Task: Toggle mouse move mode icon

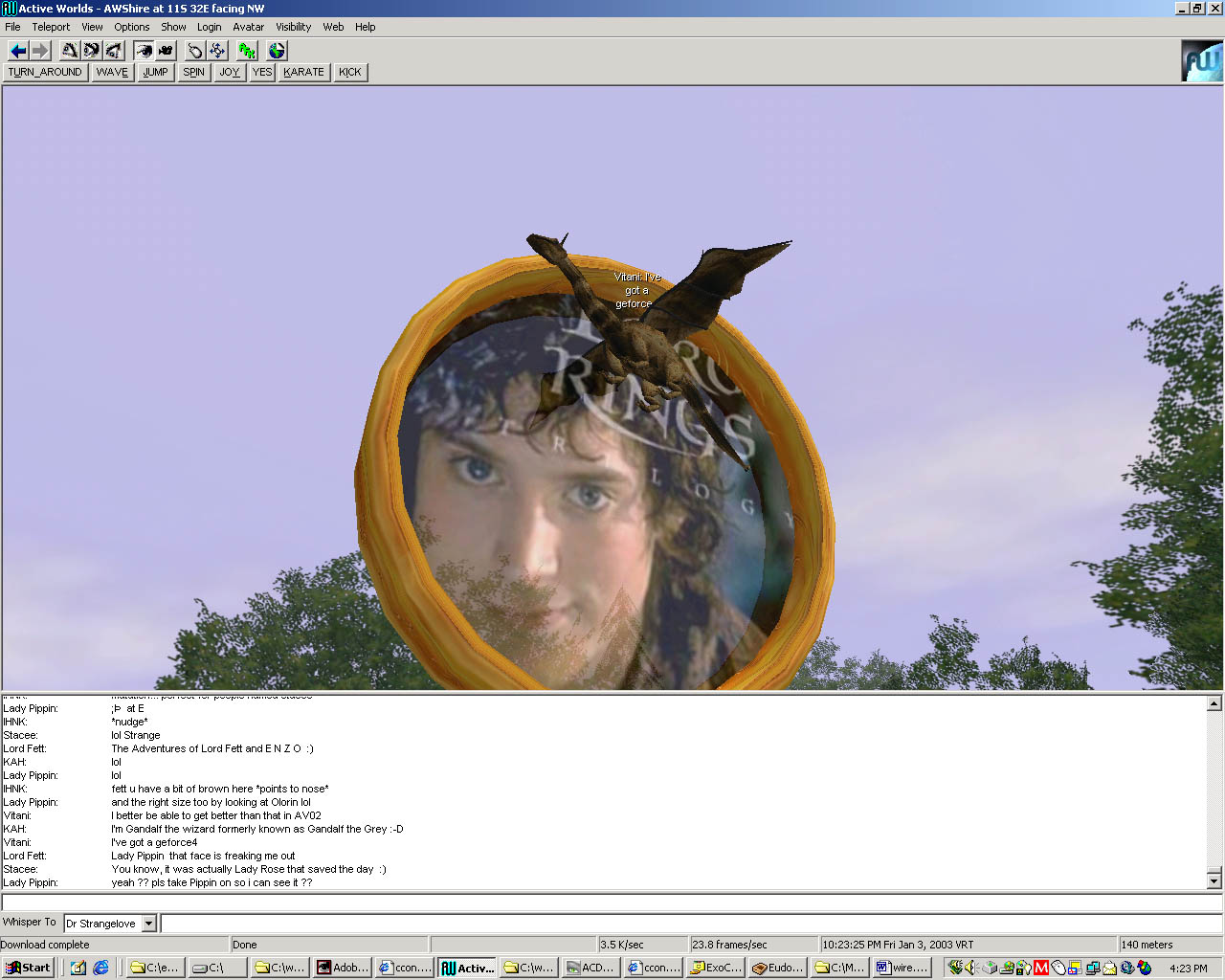Action: pos(195,51)
